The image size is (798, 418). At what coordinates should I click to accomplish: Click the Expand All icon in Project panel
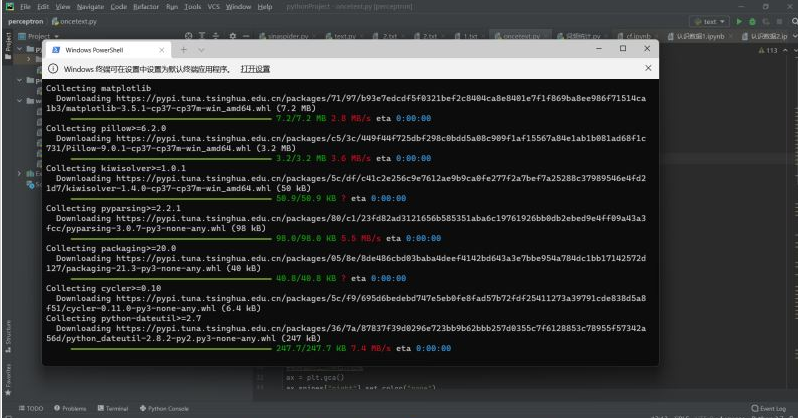[x=202, y=36]
